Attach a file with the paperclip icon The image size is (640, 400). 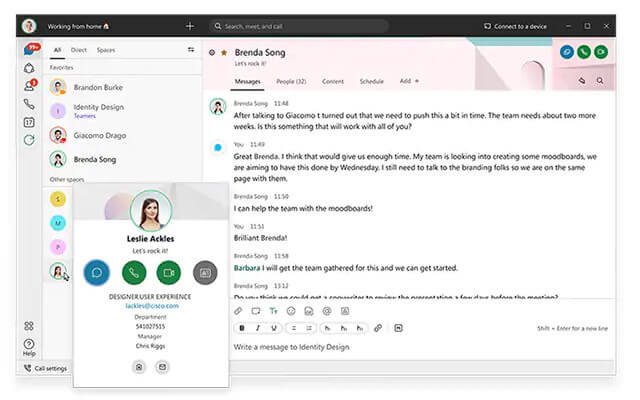(x=238, y=311)
